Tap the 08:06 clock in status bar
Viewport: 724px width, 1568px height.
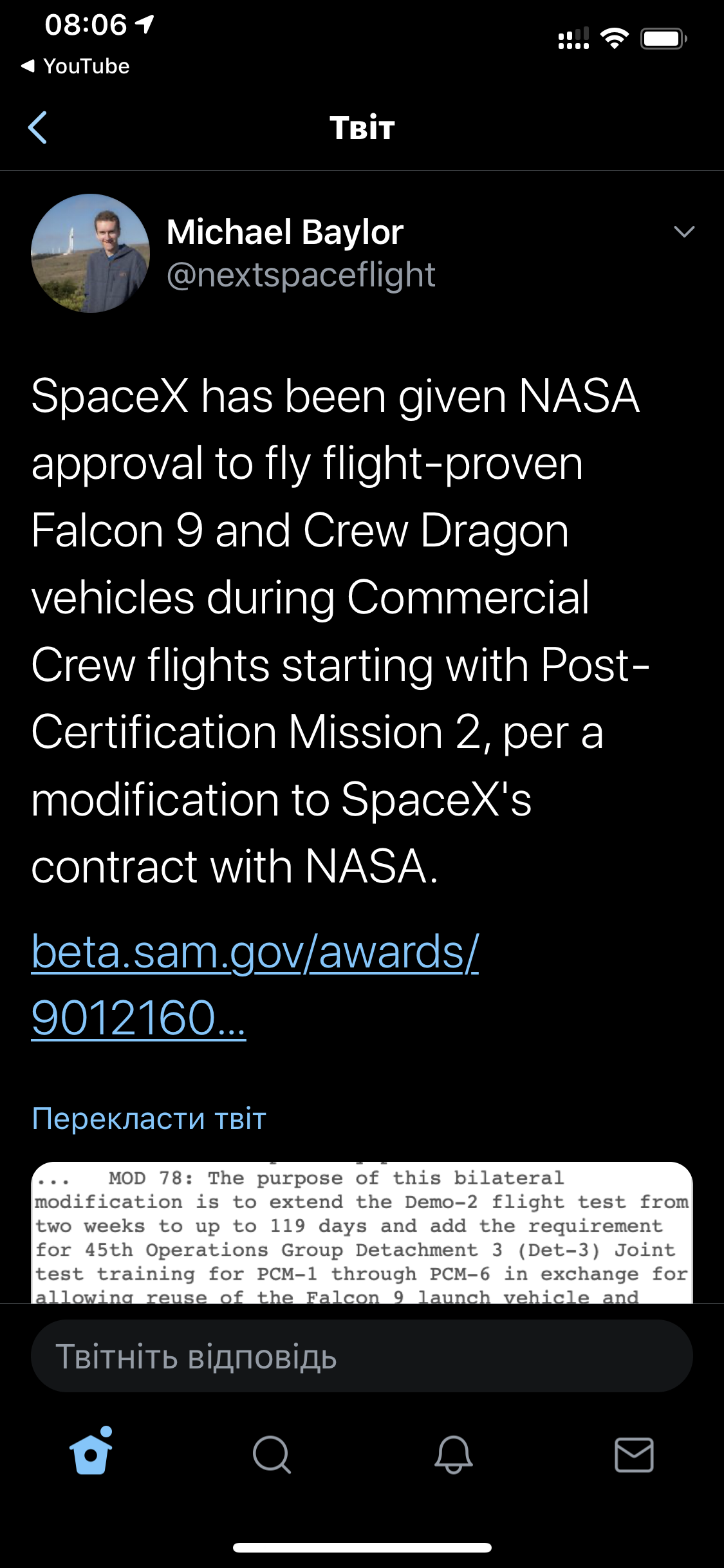(x=86, y=25)
